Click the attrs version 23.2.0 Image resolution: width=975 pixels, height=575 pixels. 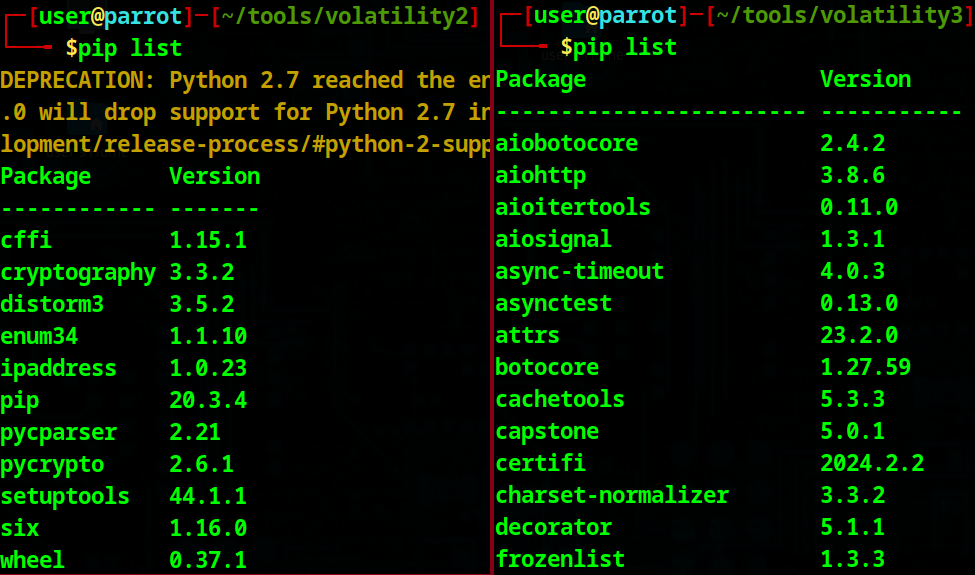point(859,336)
